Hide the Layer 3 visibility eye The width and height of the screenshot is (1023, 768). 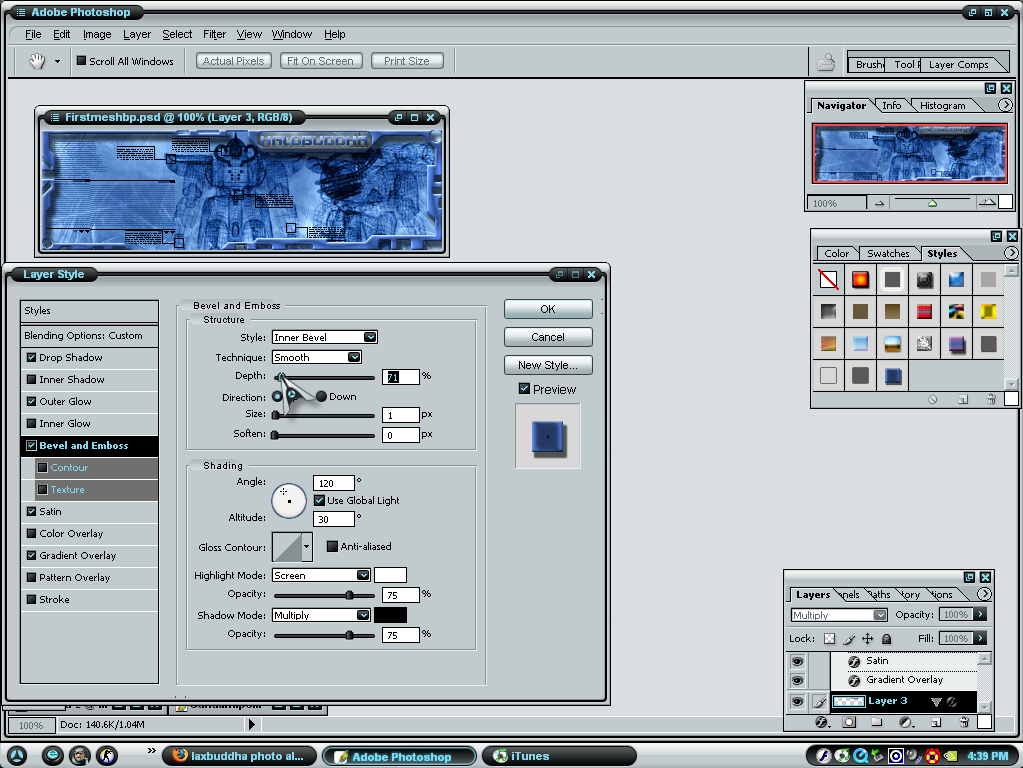pos(797,701)
